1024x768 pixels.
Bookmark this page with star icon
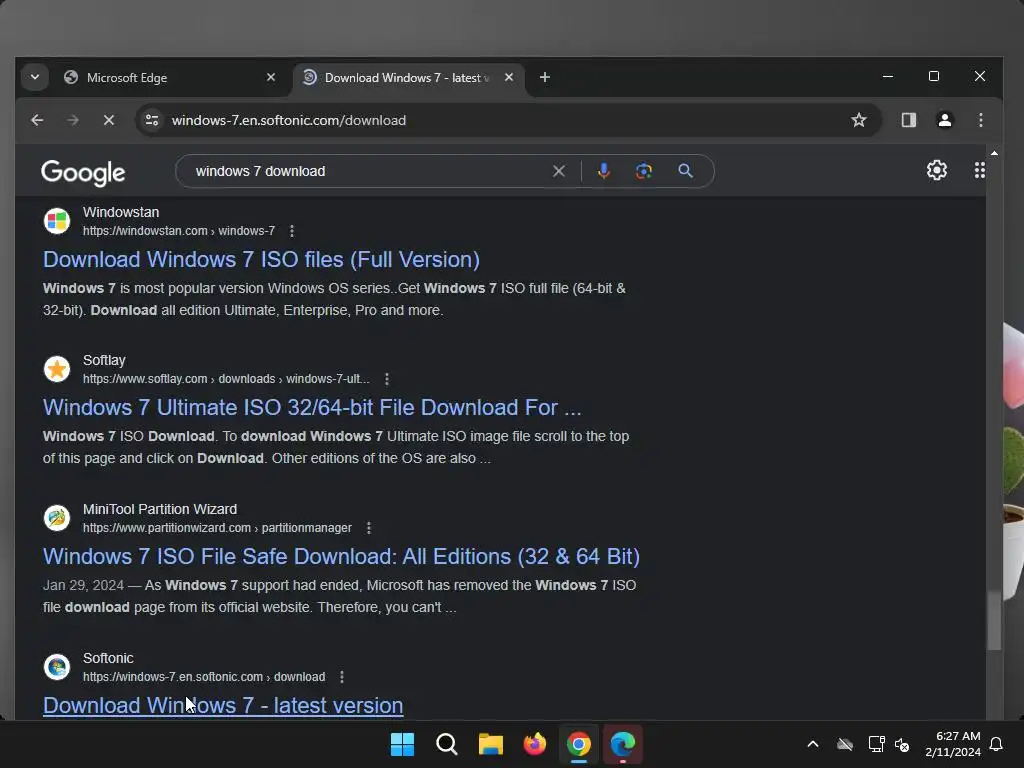point(859,120)
